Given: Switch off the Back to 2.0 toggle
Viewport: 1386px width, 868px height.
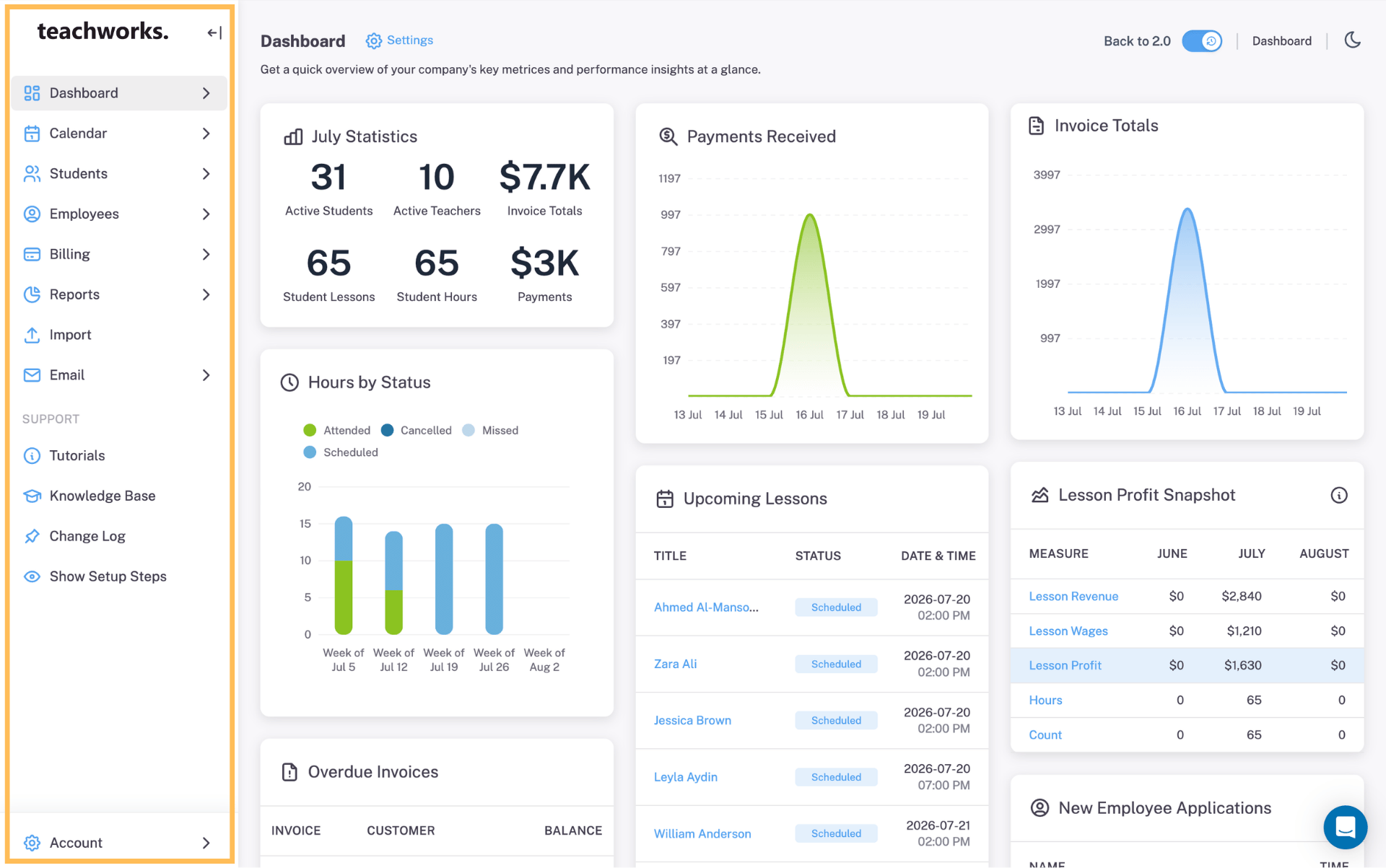Looking at the screenshot, I should 1202,41.
